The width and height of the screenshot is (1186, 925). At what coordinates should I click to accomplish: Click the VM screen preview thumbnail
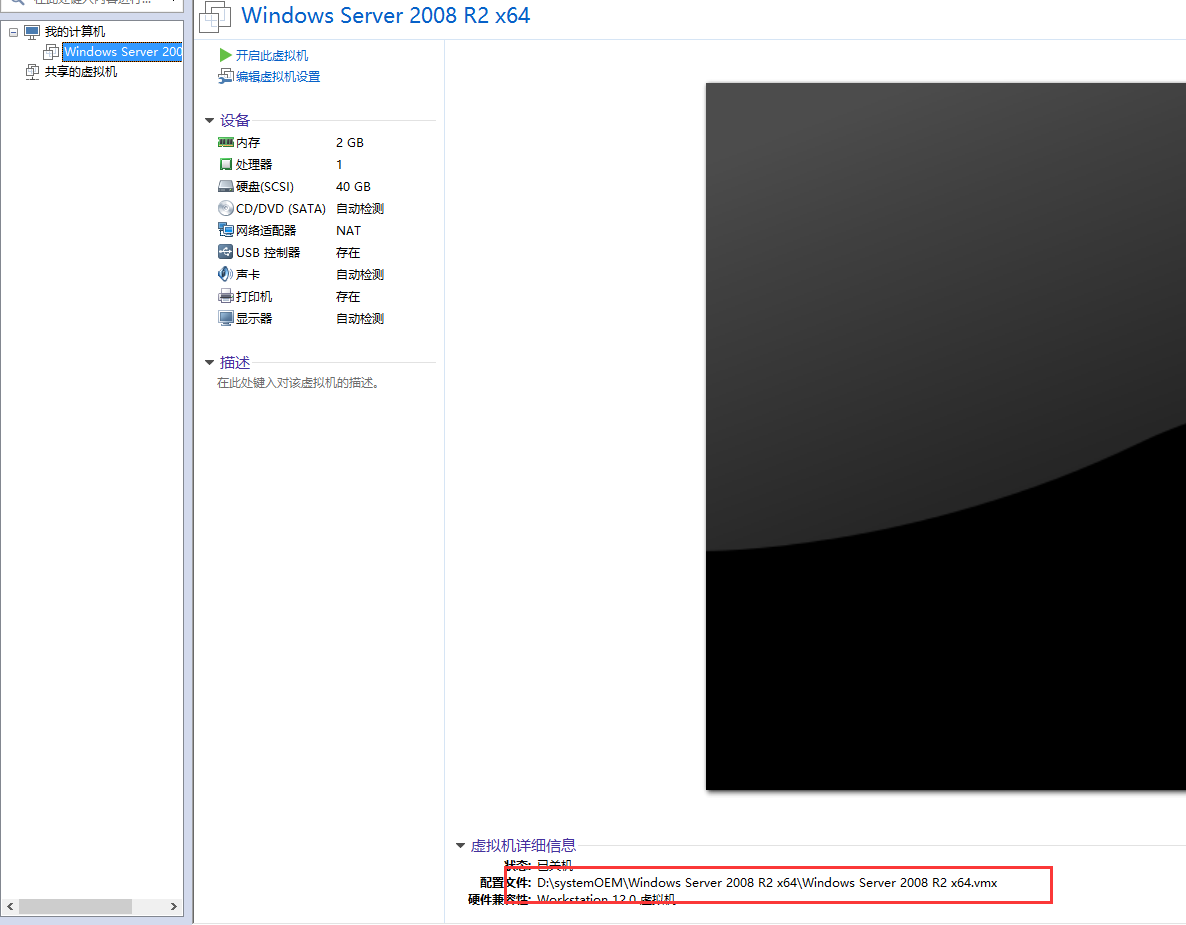pos(945,436)
